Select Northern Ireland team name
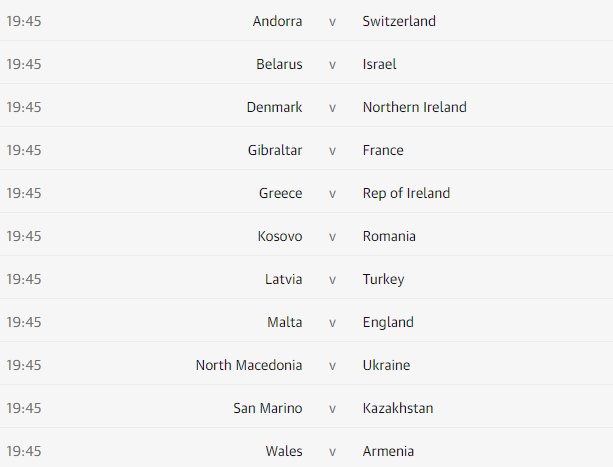613x467 pixels. tap(414, 107)
